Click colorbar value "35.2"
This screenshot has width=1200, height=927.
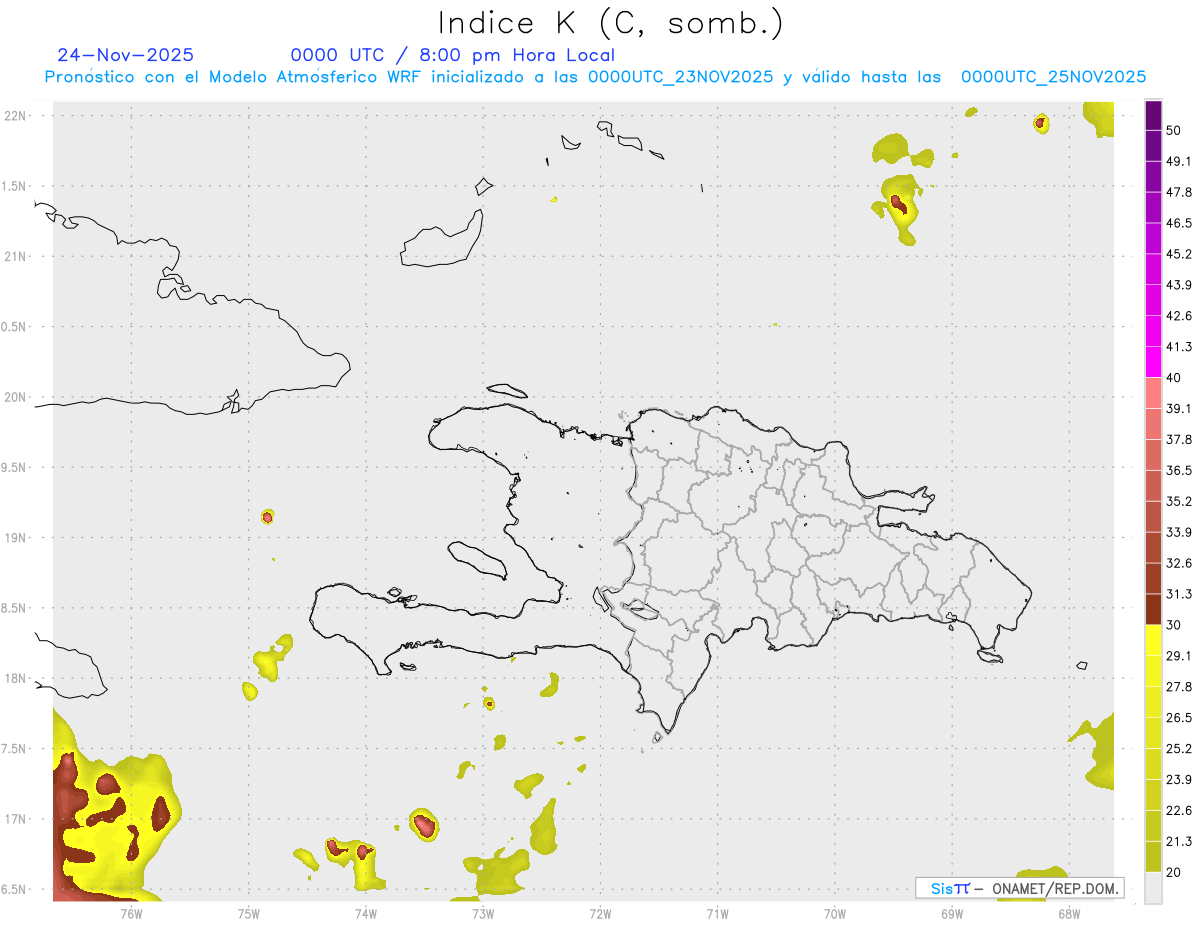[x=1179, y=501]
